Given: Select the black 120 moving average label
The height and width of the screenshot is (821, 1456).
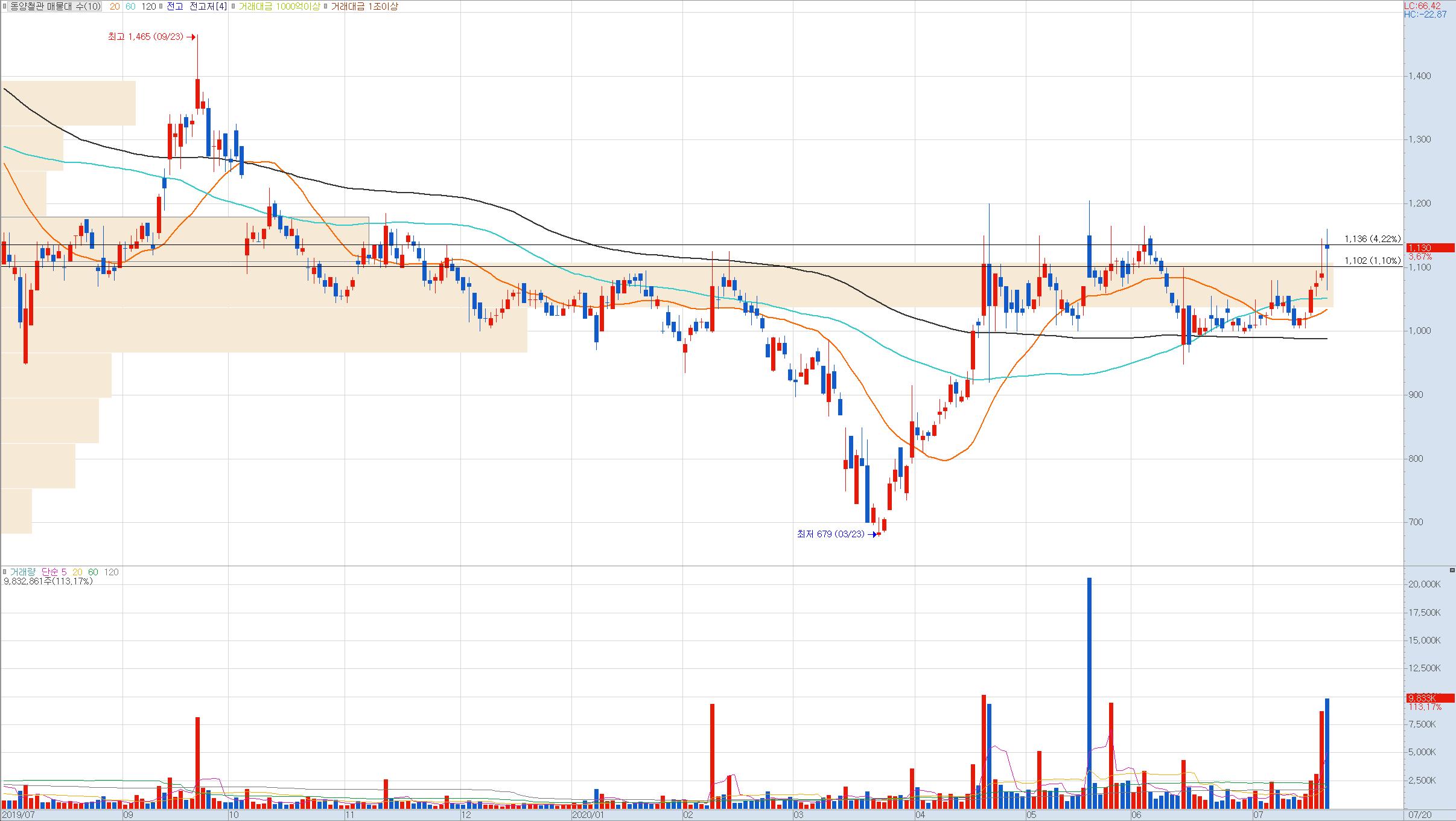Looking at the screenshot, I should [148, 7].
